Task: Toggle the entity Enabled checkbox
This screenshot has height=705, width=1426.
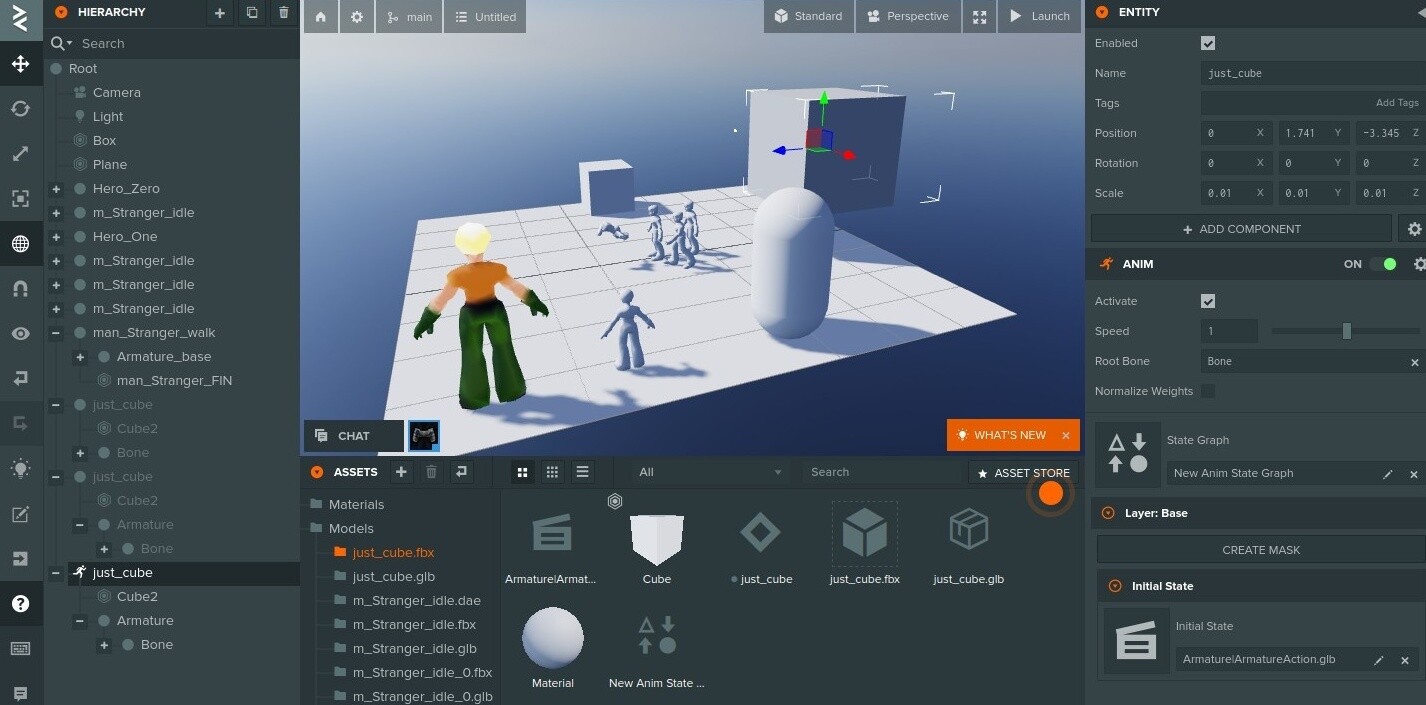Action: pyautogui.click(x=1208, y=43)
